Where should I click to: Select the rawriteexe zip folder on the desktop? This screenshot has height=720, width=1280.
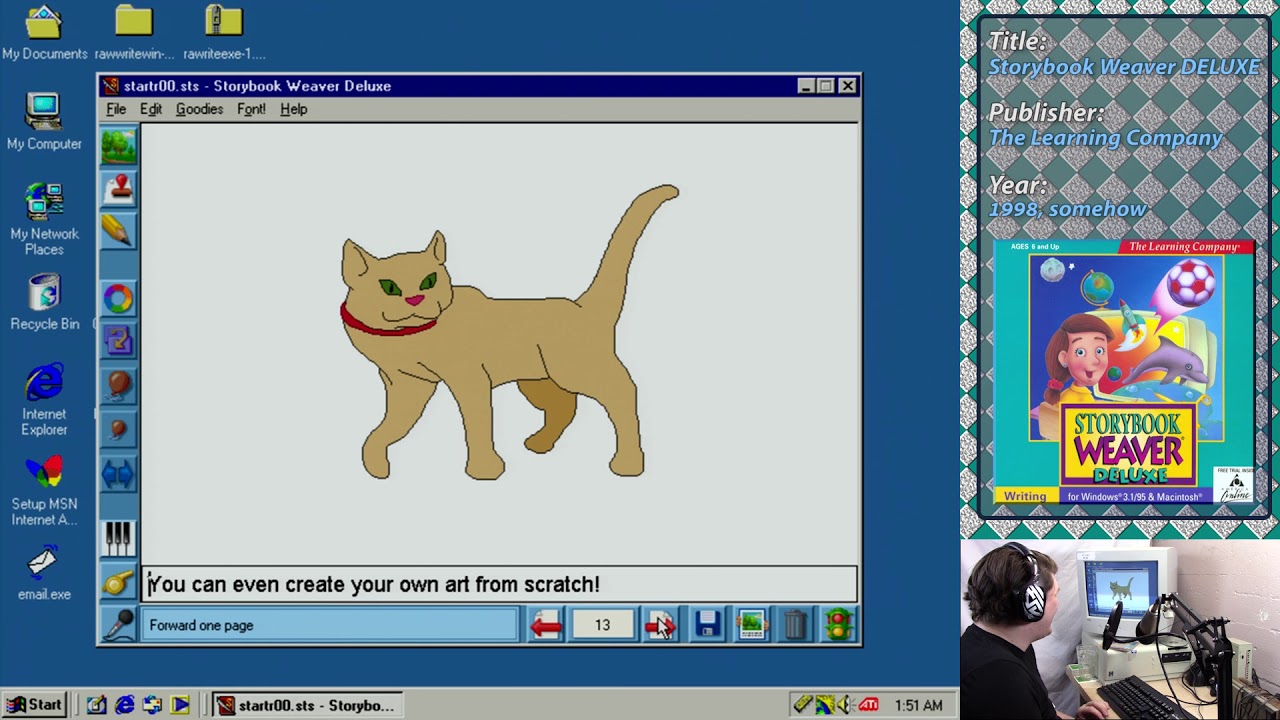click(224, 33)
